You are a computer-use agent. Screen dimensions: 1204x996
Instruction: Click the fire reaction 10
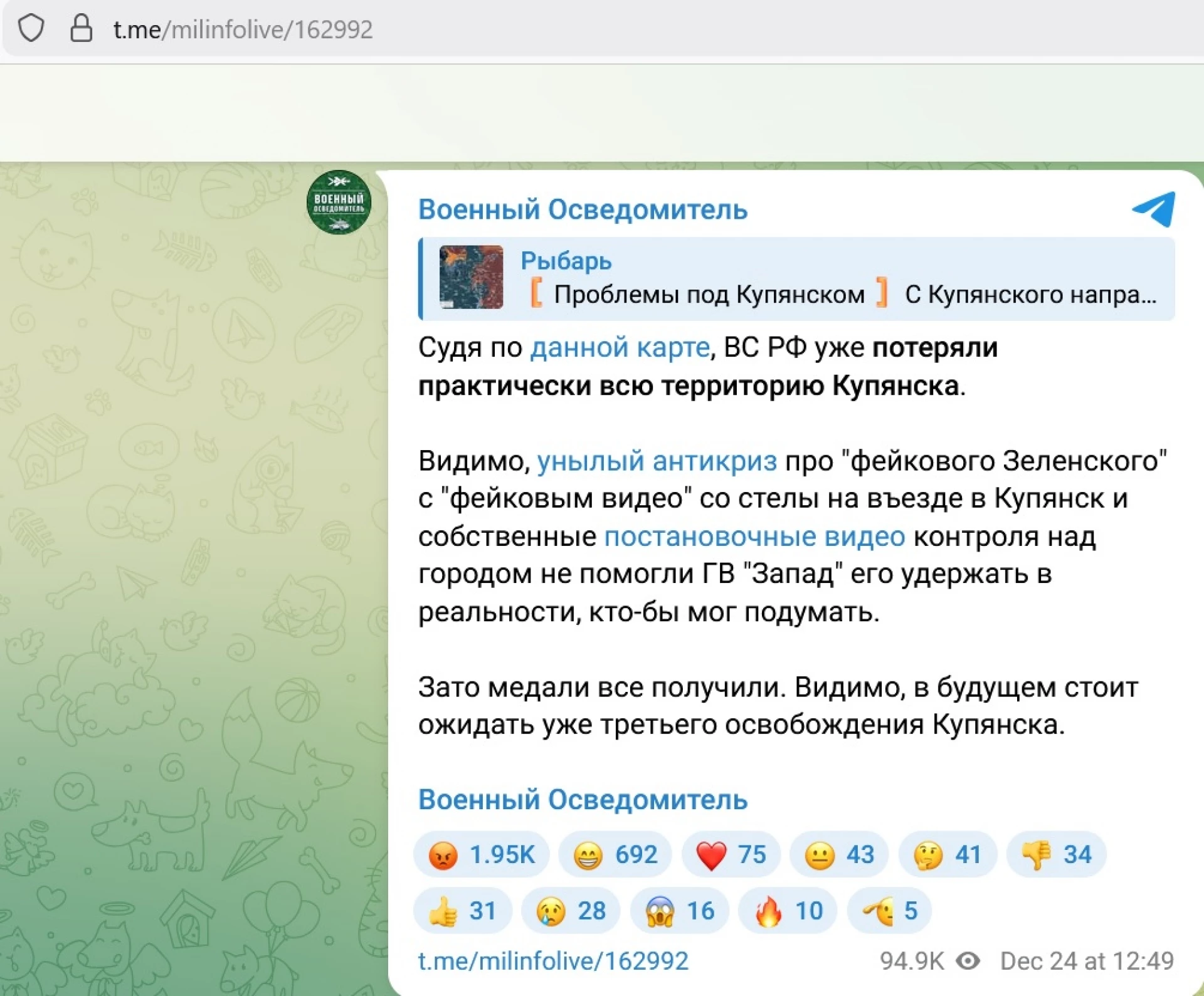788,911
